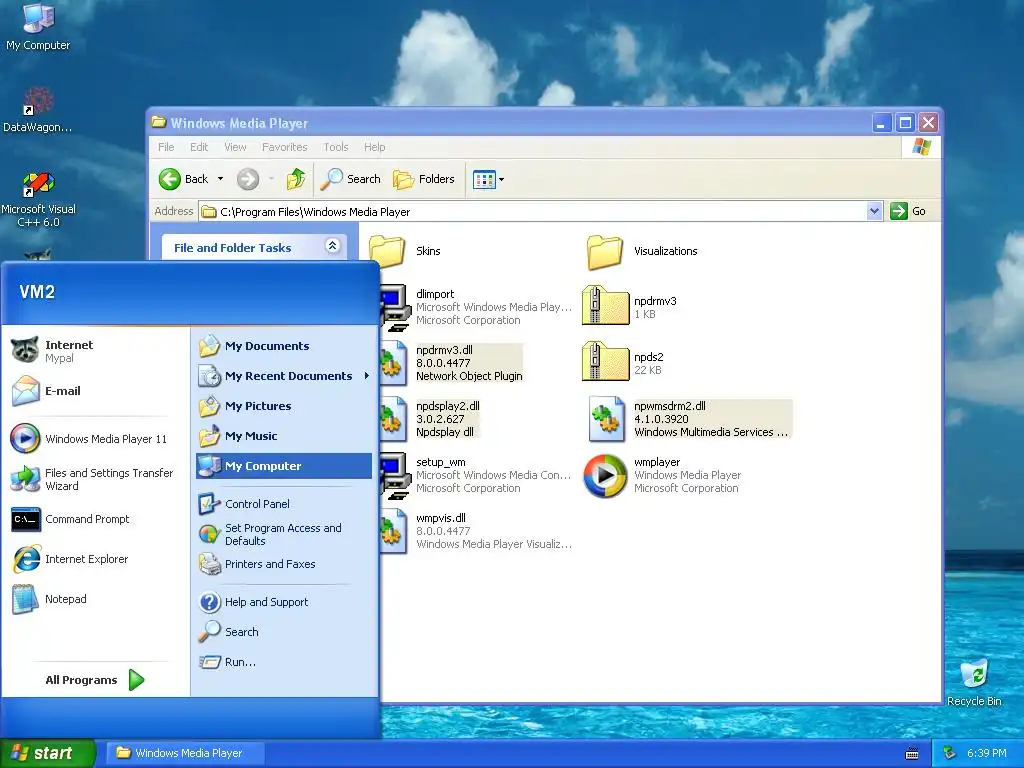
Task: Click the Search toolbar button
Action: [x=351, y=179]
